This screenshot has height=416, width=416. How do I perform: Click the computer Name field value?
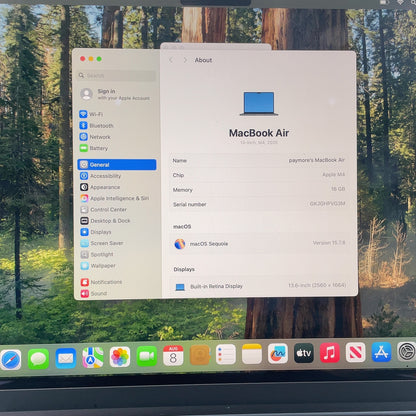(x=317, y=160)
